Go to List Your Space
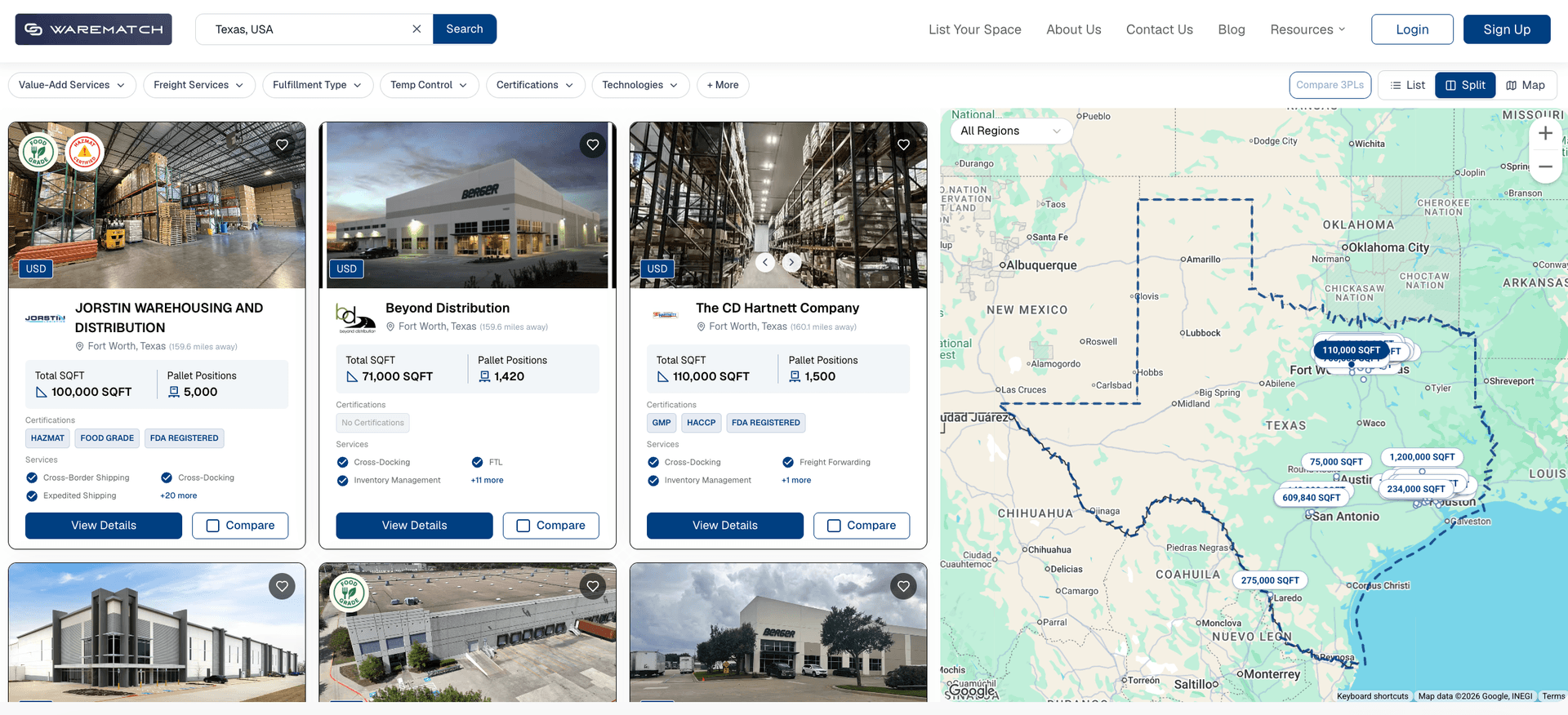The height and width of the screenshot is (715, 1568). 975,29
